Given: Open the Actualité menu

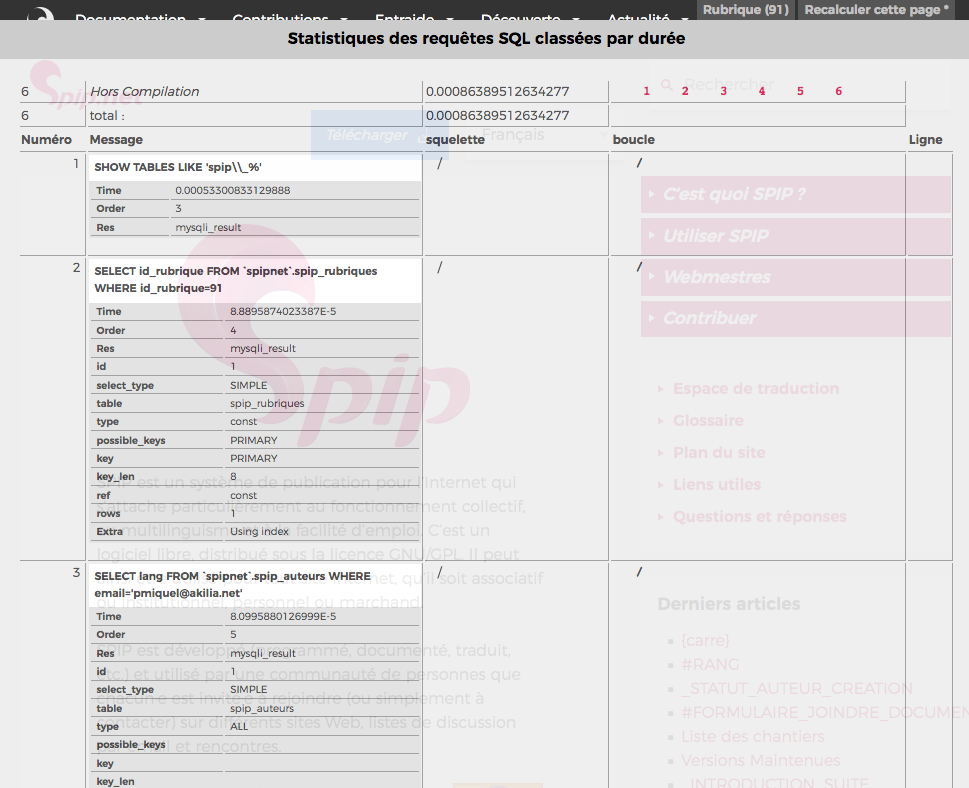Looking at the screenshot, I should point(647,19).
